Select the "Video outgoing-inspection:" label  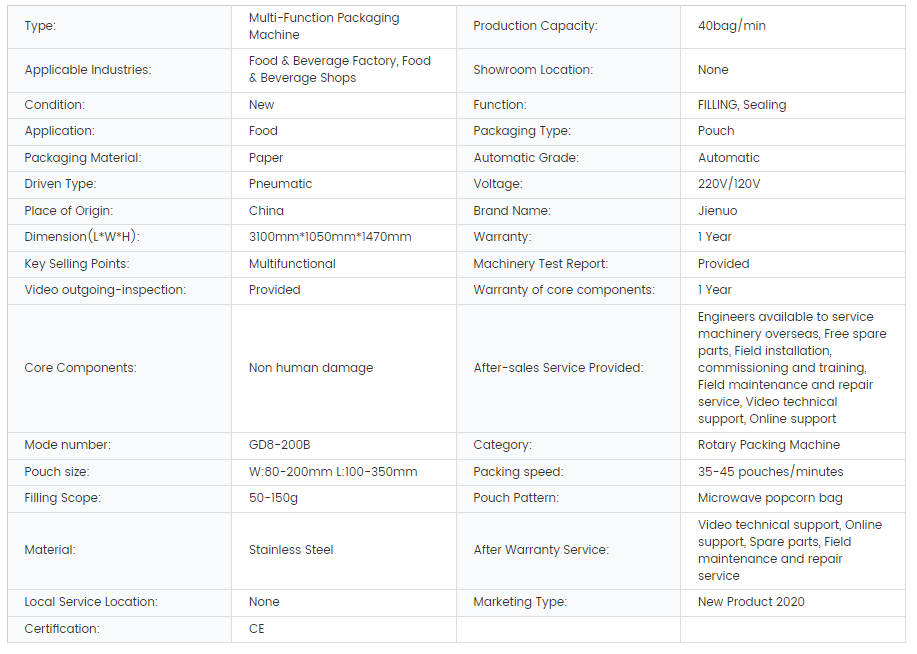click(x=105, y=290)
